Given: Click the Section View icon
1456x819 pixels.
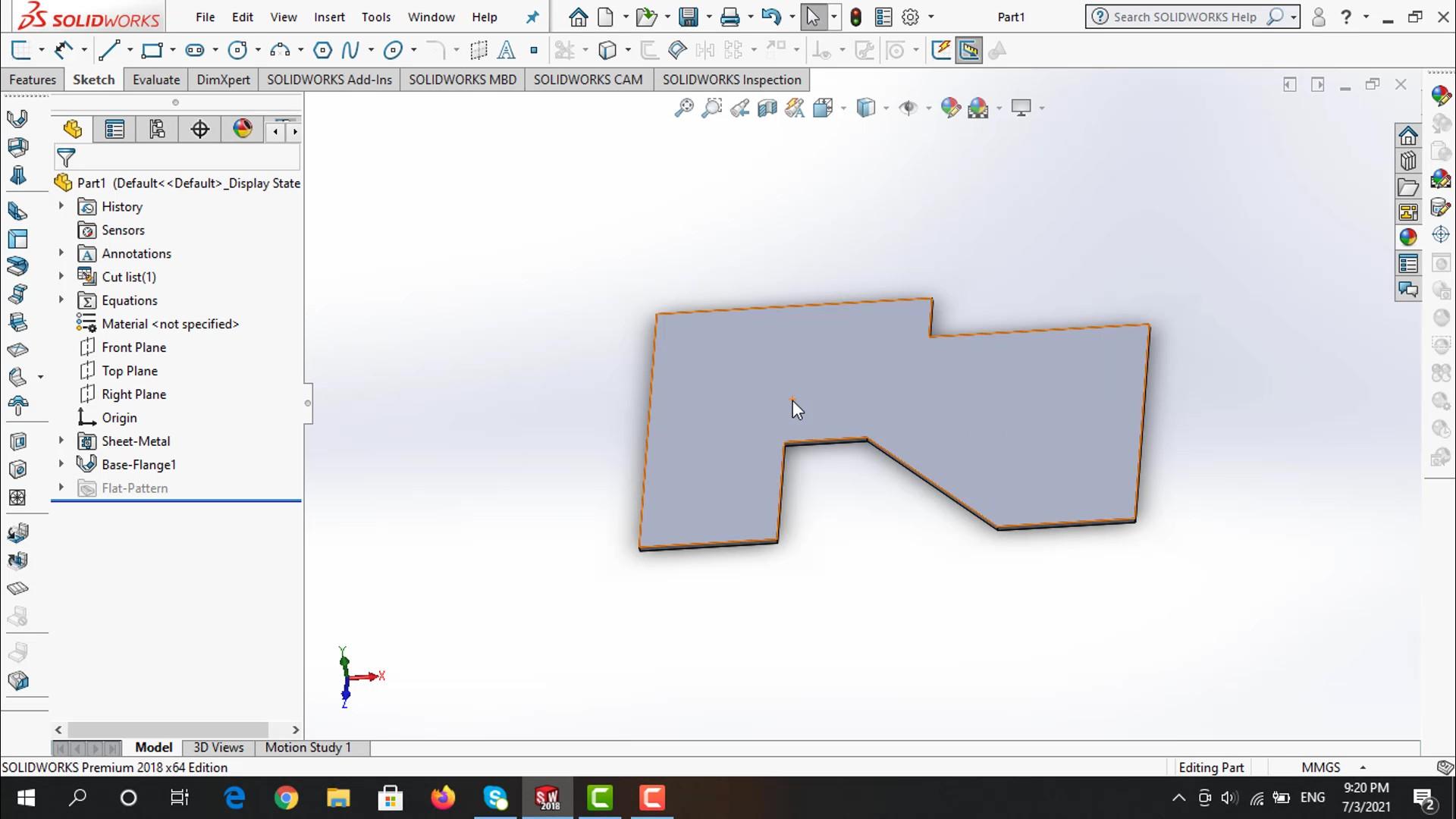Looking at the screenshot, I should click(x=767, y=108).
